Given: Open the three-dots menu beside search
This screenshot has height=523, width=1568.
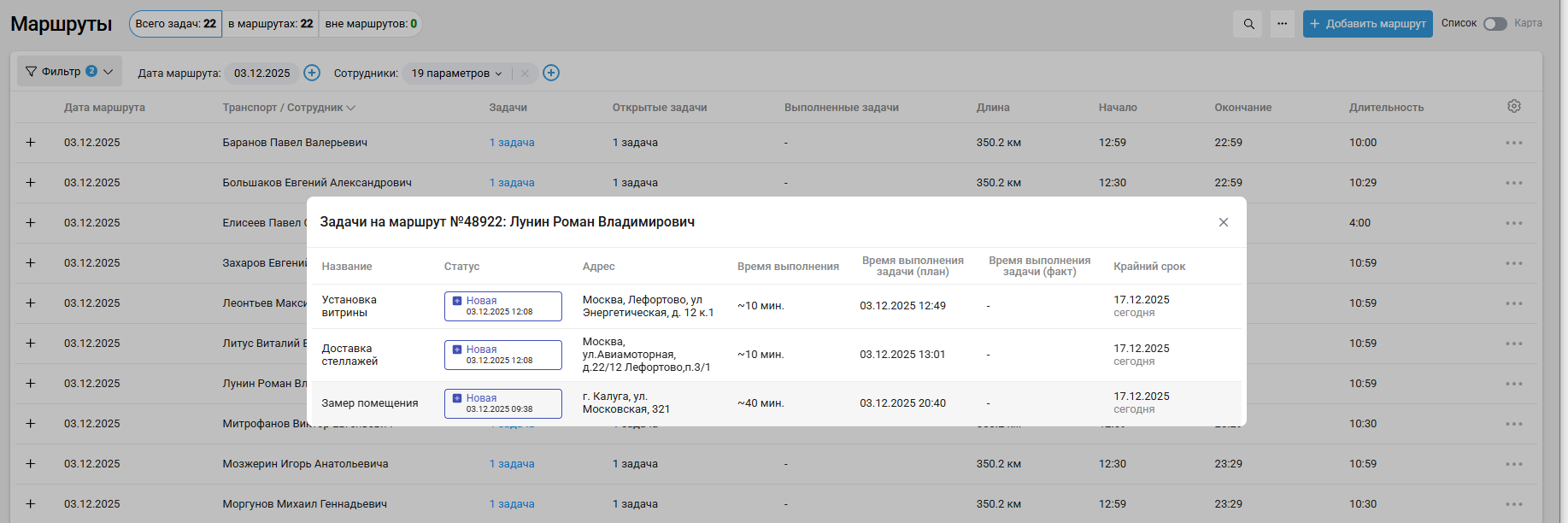Looking at the screenshot, I should (x=1282, y=24).
